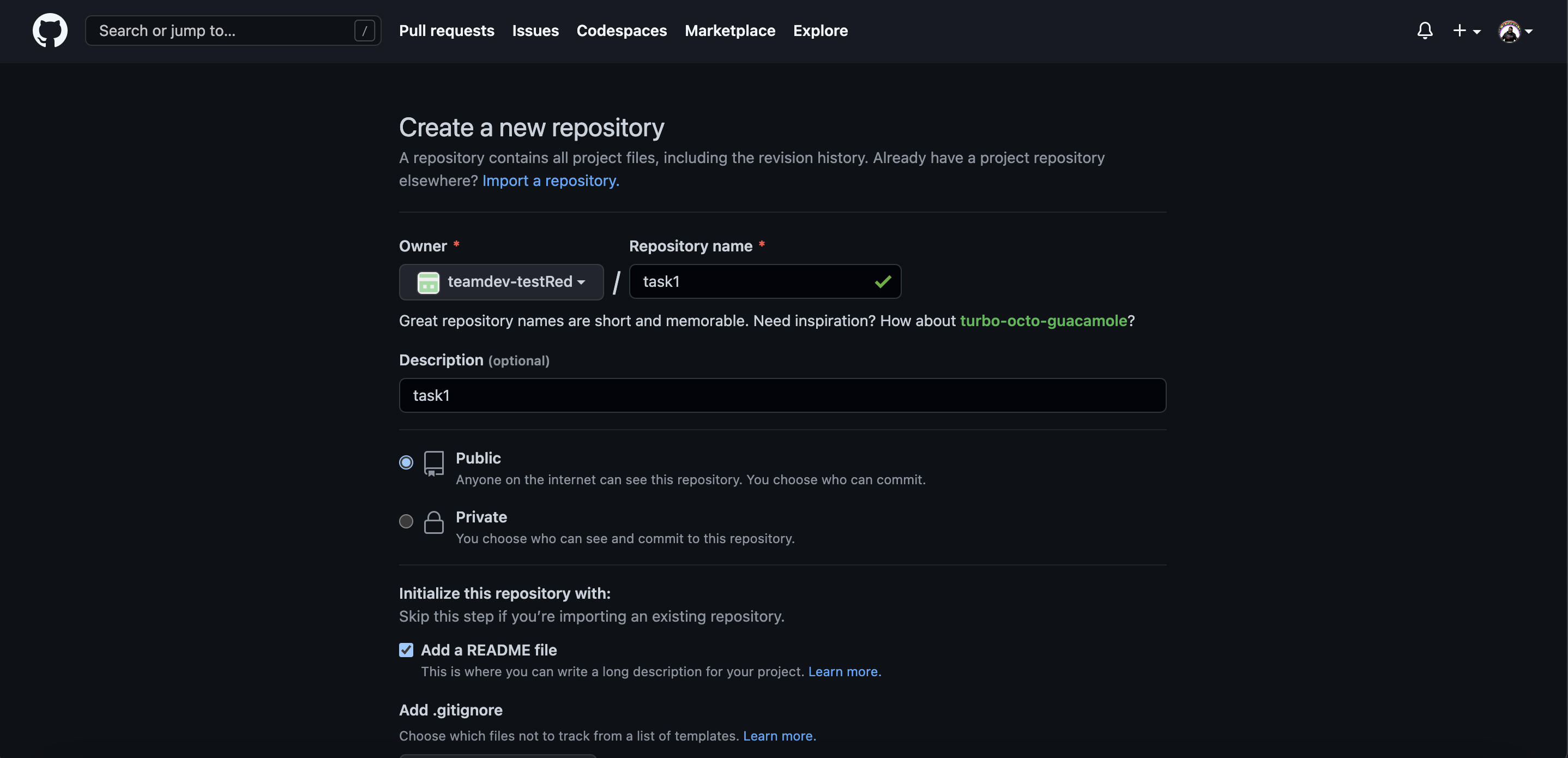Image resolution: width=1568 pixels, height=758 pixels.
Task: Go to Codespaces
Action: [622, 31]
